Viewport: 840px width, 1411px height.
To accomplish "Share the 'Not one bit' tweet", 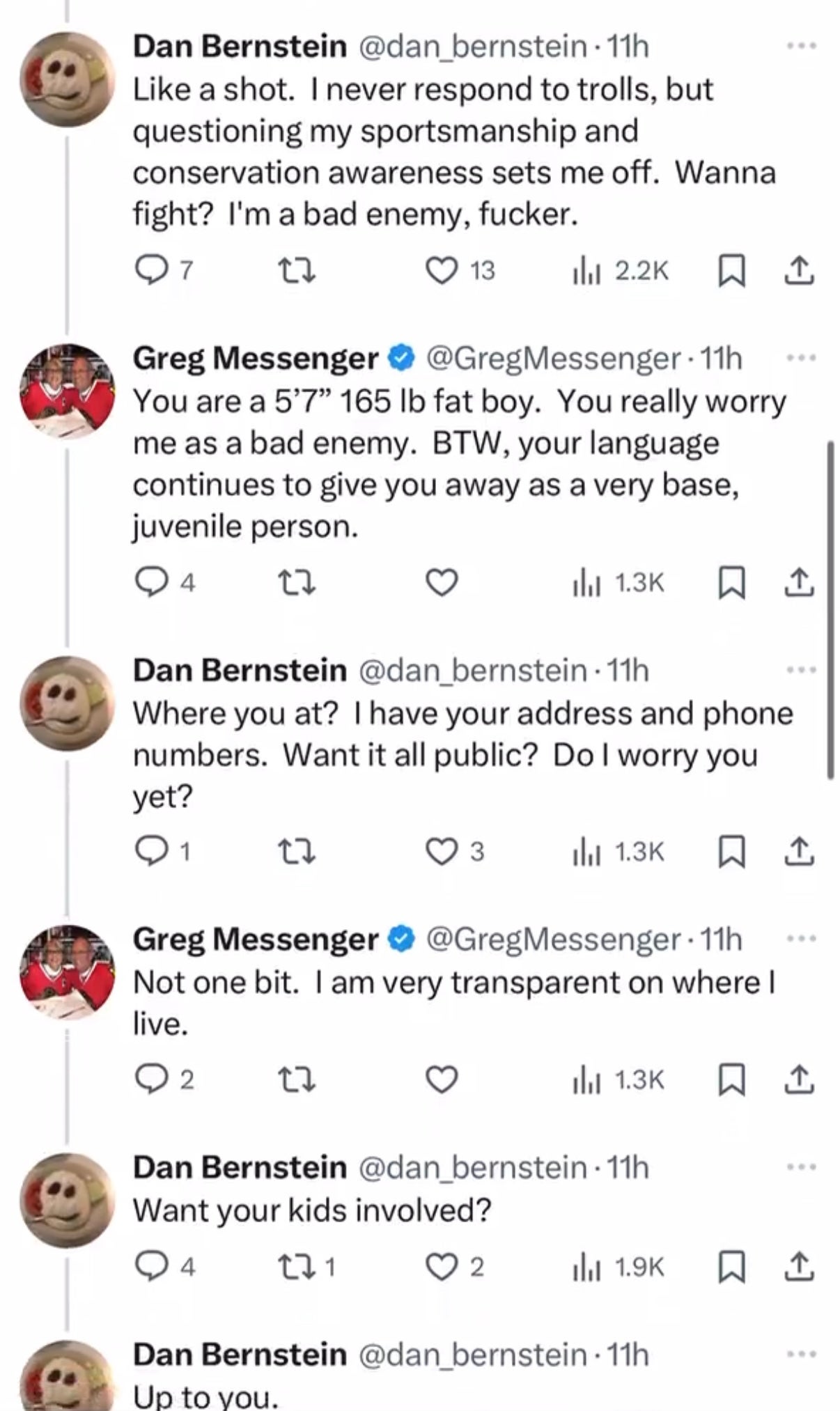I will click(x=800, y=1079).
